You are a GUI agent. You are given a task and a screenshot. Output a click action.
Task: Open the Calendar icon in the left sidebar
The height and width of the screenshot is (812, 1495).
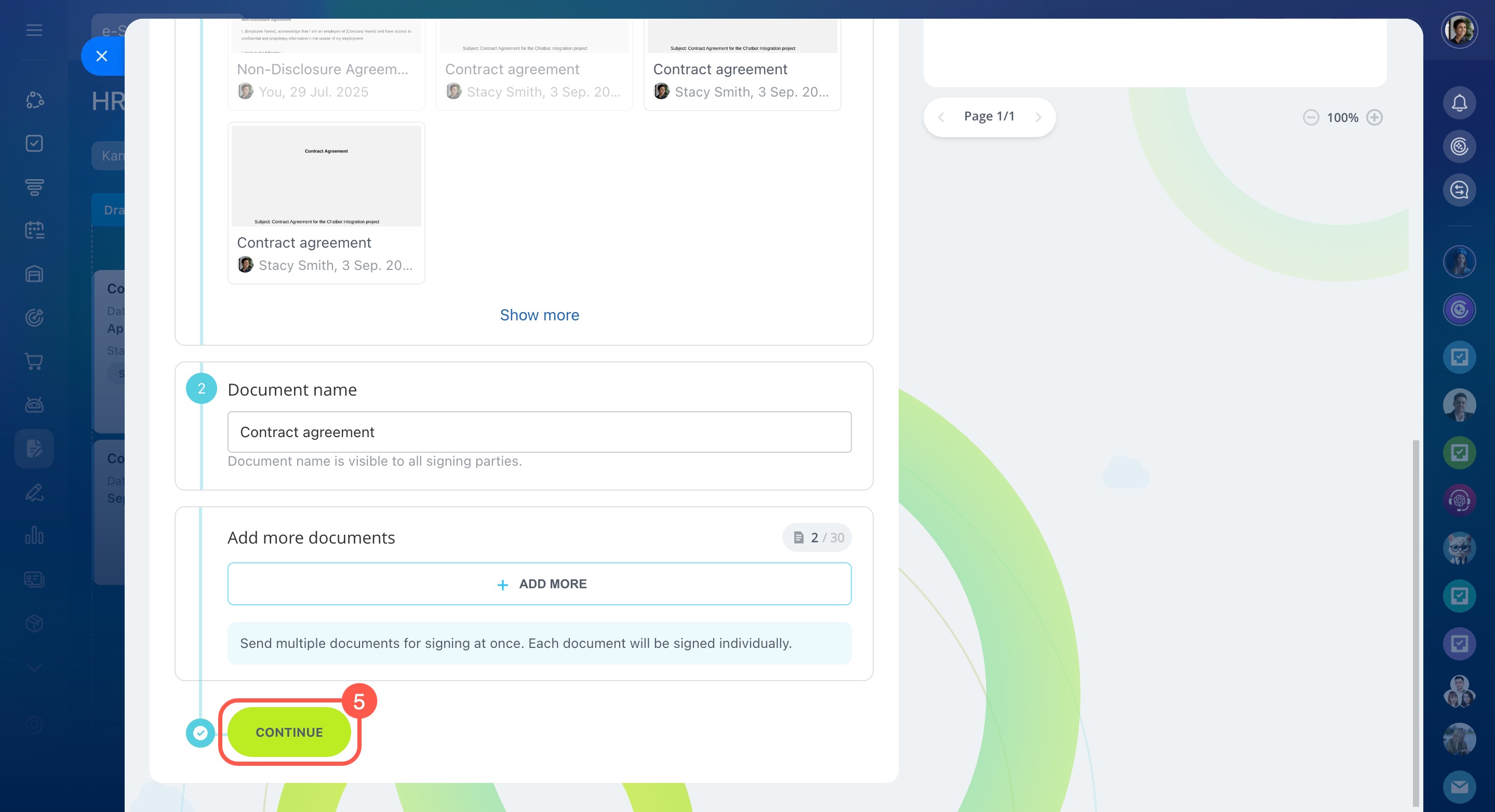point(34,231)
